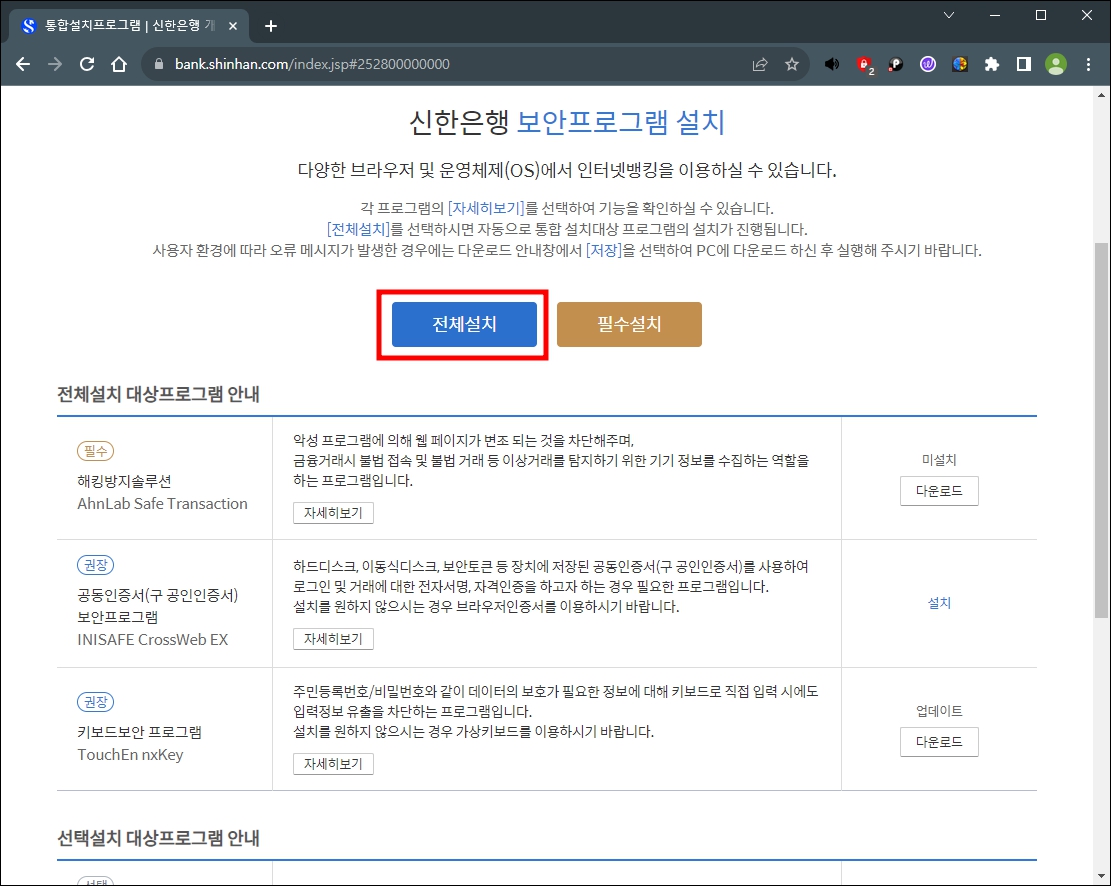The height and width of the screenshot is (886, 1111).
Task: Click the 권장 badge for 키보드보안 프로그램
Action: (96, 702)
